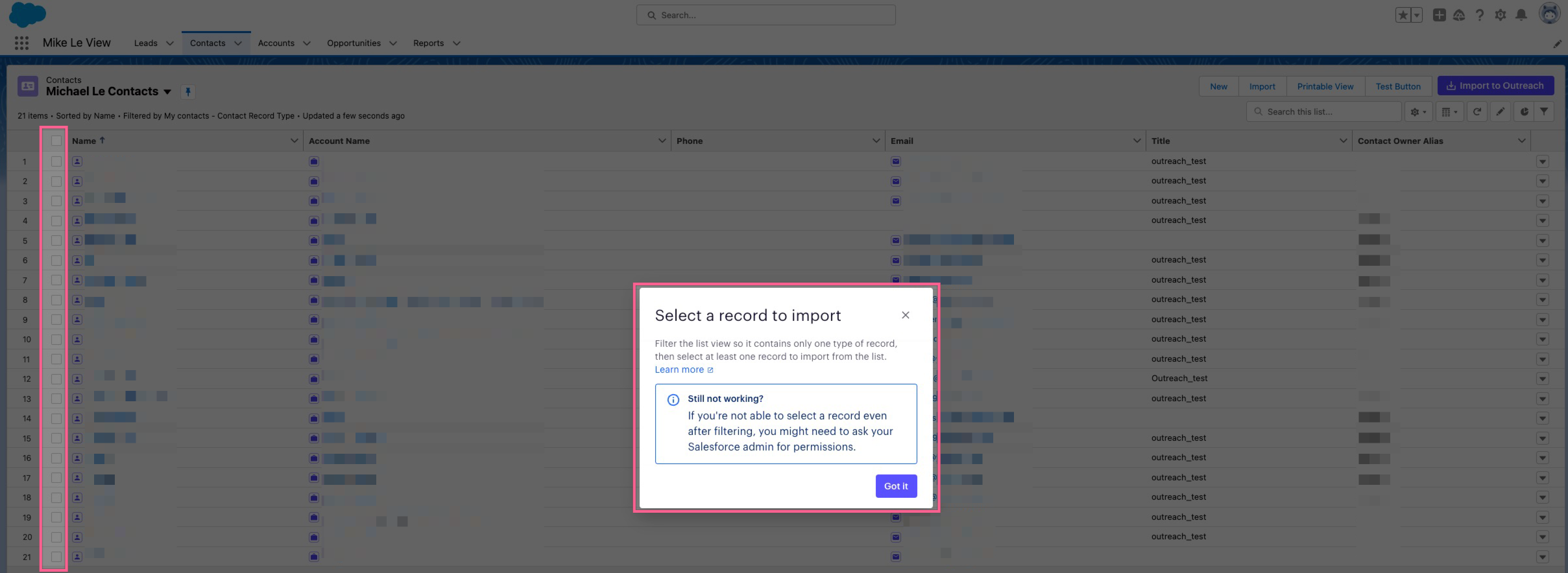Image resolution: width=1568 pixels, height=573 pixels.
Task: Select the checkbox for row 4
Action: click(56, 221)
